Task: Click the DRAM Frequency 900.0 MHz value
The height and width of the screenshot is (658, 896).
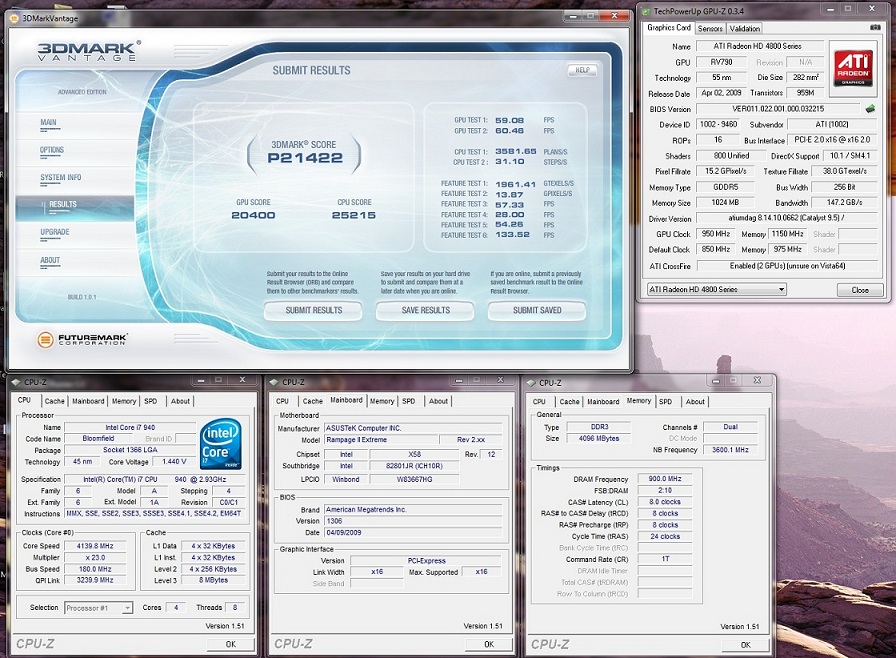Action: point(665,479)
